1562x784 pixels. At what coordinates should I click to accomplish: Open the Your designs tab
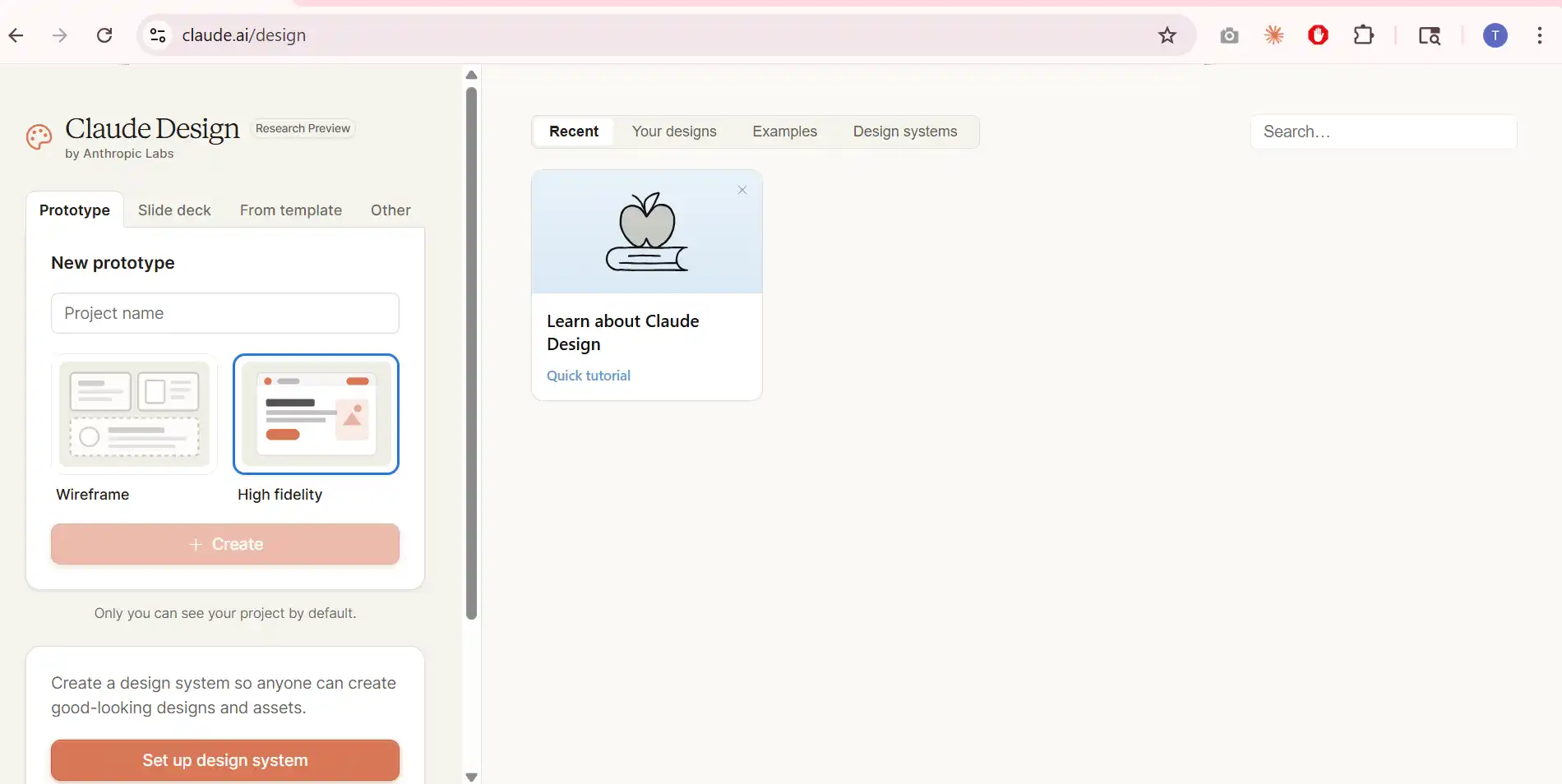(x=674, y=131)
